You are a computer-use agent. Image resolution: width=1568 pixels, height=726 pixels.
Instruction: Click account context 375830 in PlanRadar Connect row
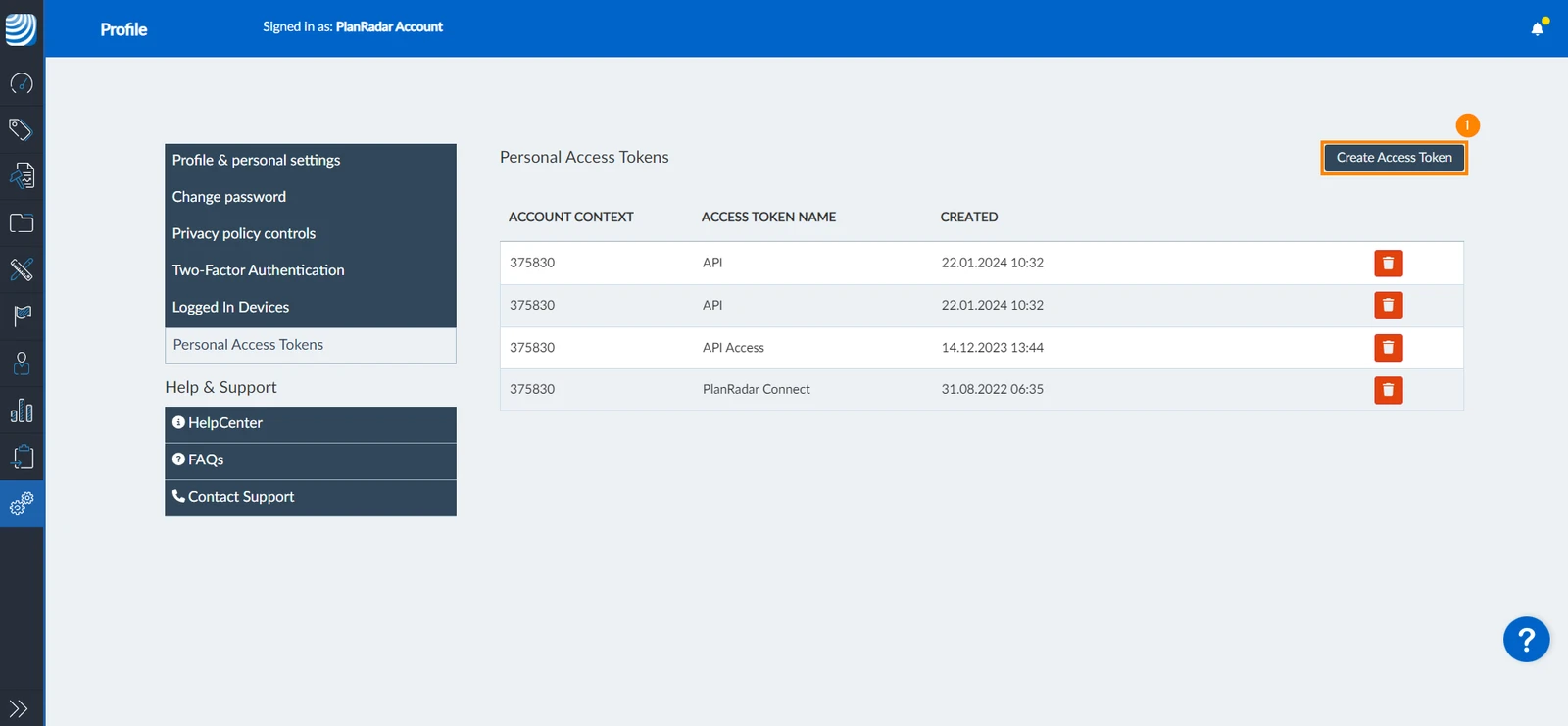tap(532, 390)
